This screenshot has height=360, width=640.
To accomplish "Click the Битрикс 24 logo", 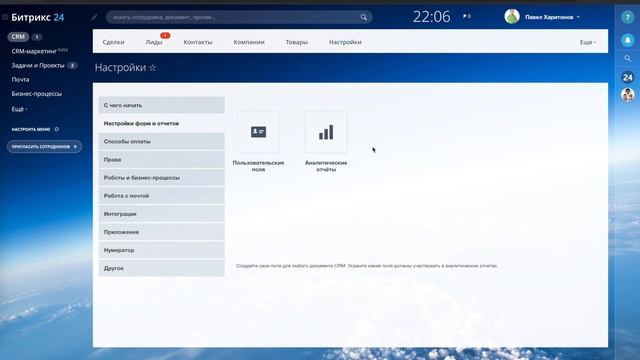I will point(38,17).
